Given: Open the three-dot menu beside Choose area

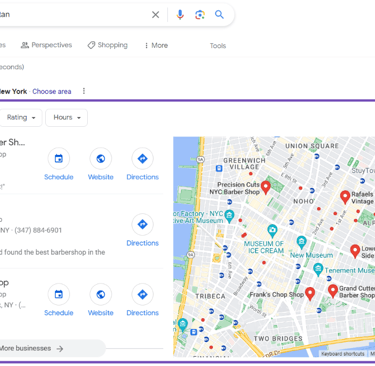Looking at the screenshot, I should pyautogui.click(x=84, y=91).
